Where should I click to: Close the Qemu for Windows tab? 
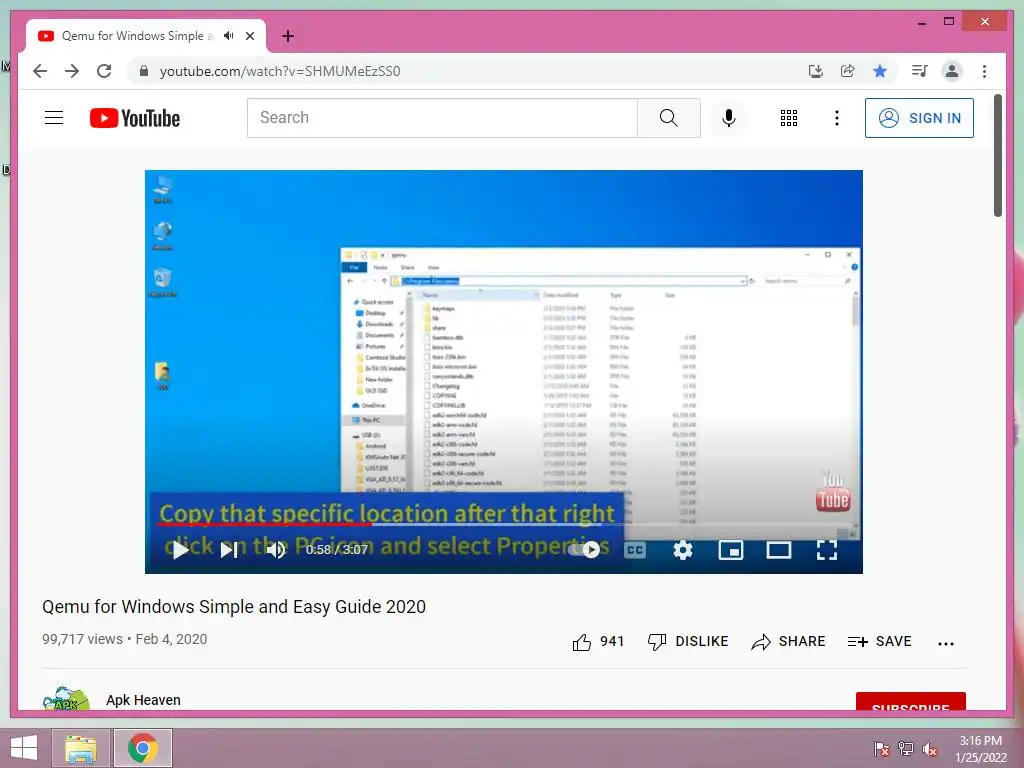click(249, 36)
